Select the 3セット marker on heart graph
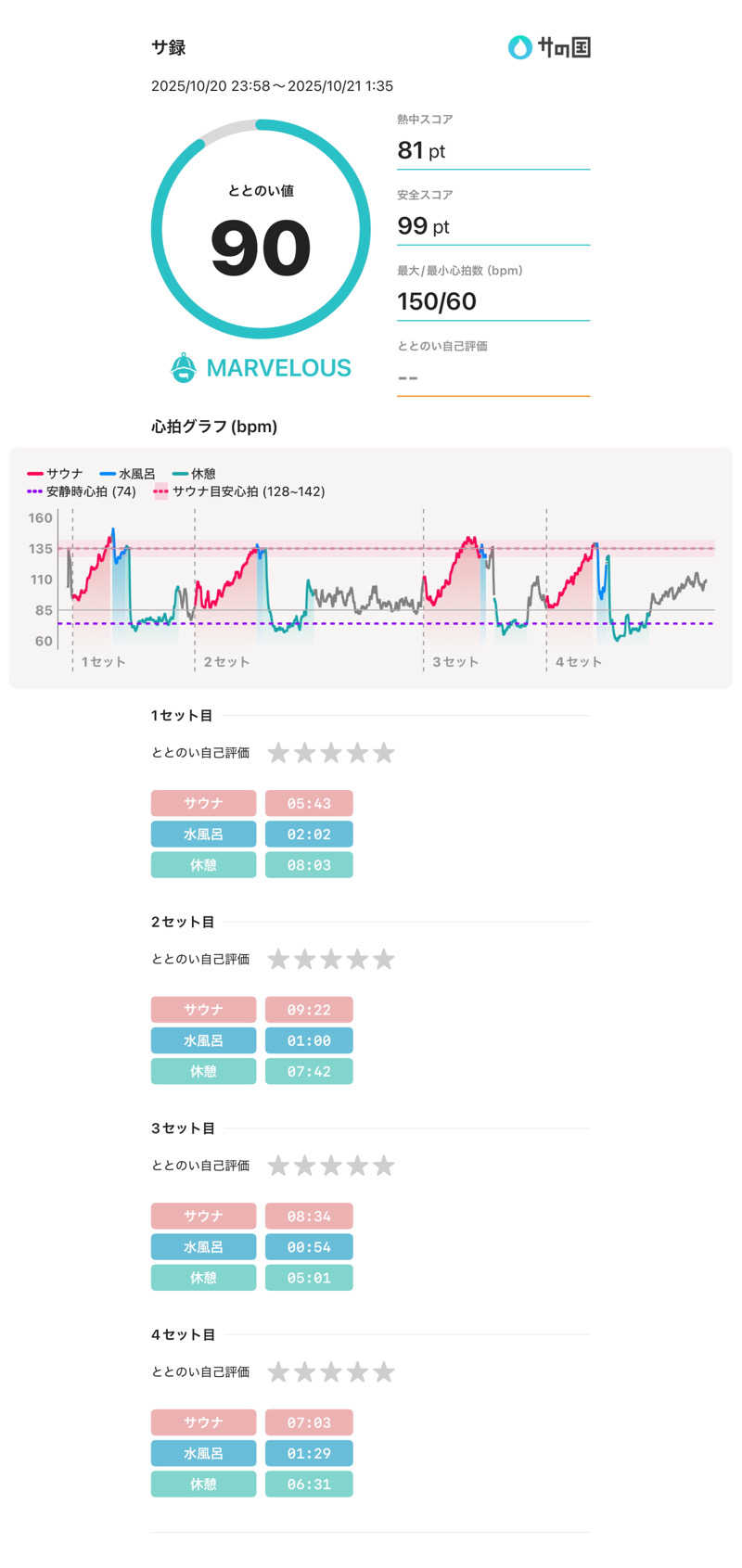The image size is (742, 1568). click(454, 662)
